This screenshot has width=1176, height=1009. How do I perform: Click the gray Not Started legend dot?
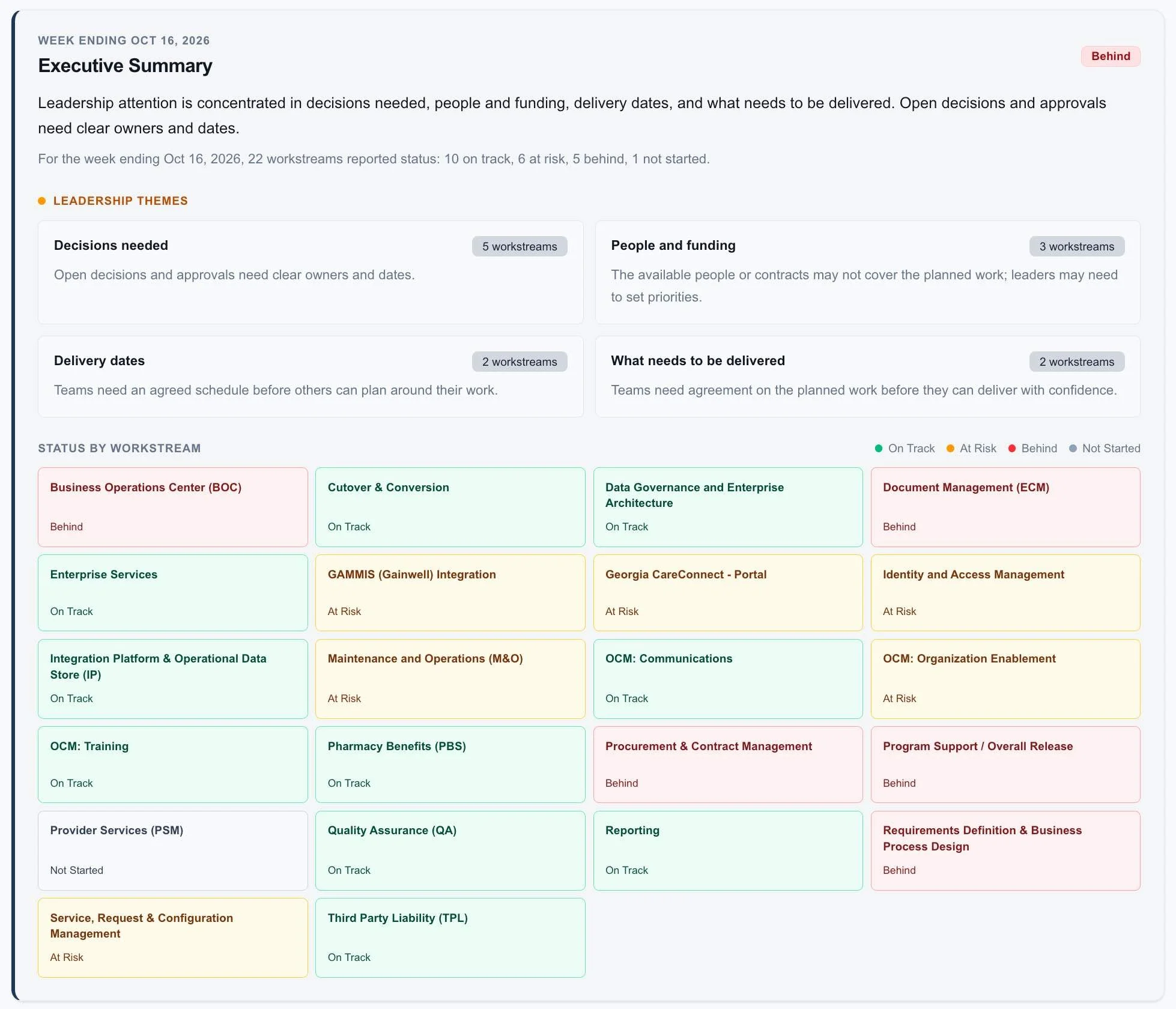[1073, 448]
